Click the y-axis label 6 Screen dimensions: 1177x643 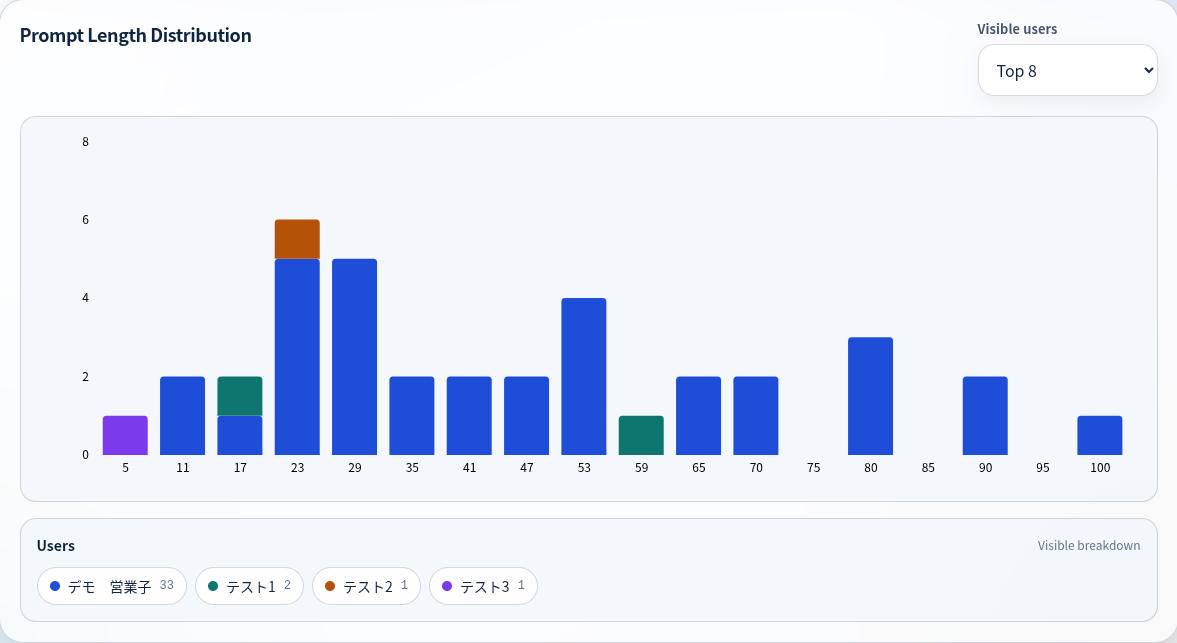tap(86, 220)
